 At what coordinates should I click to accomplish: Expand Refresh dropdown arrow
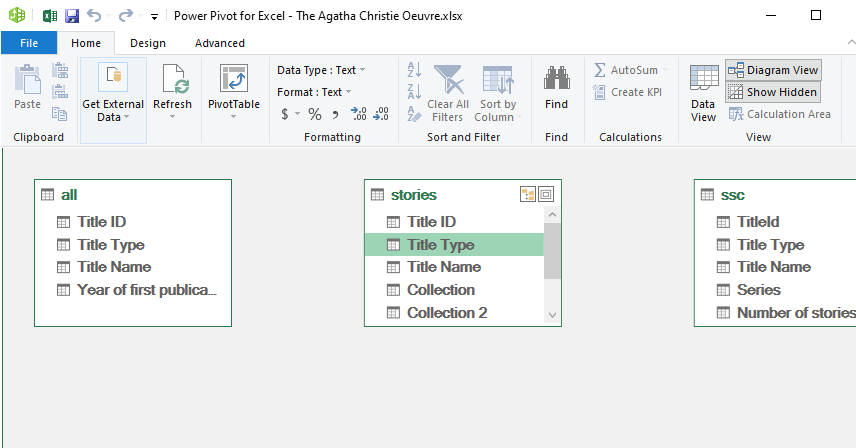(x=173, y=117)
